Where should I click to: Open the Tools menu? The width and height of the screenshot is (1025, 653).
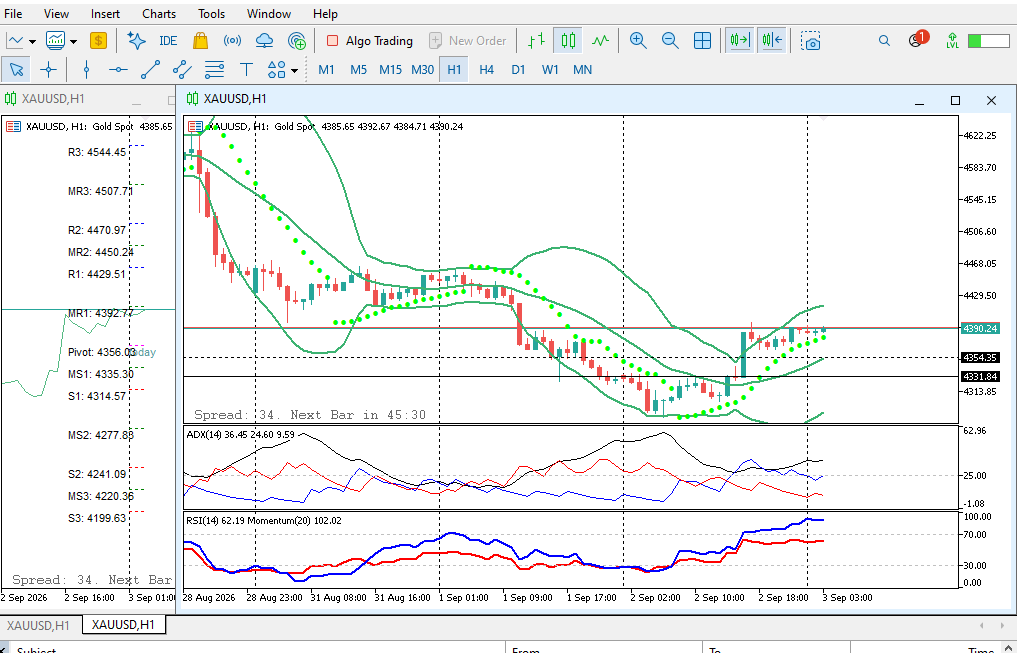211,13
